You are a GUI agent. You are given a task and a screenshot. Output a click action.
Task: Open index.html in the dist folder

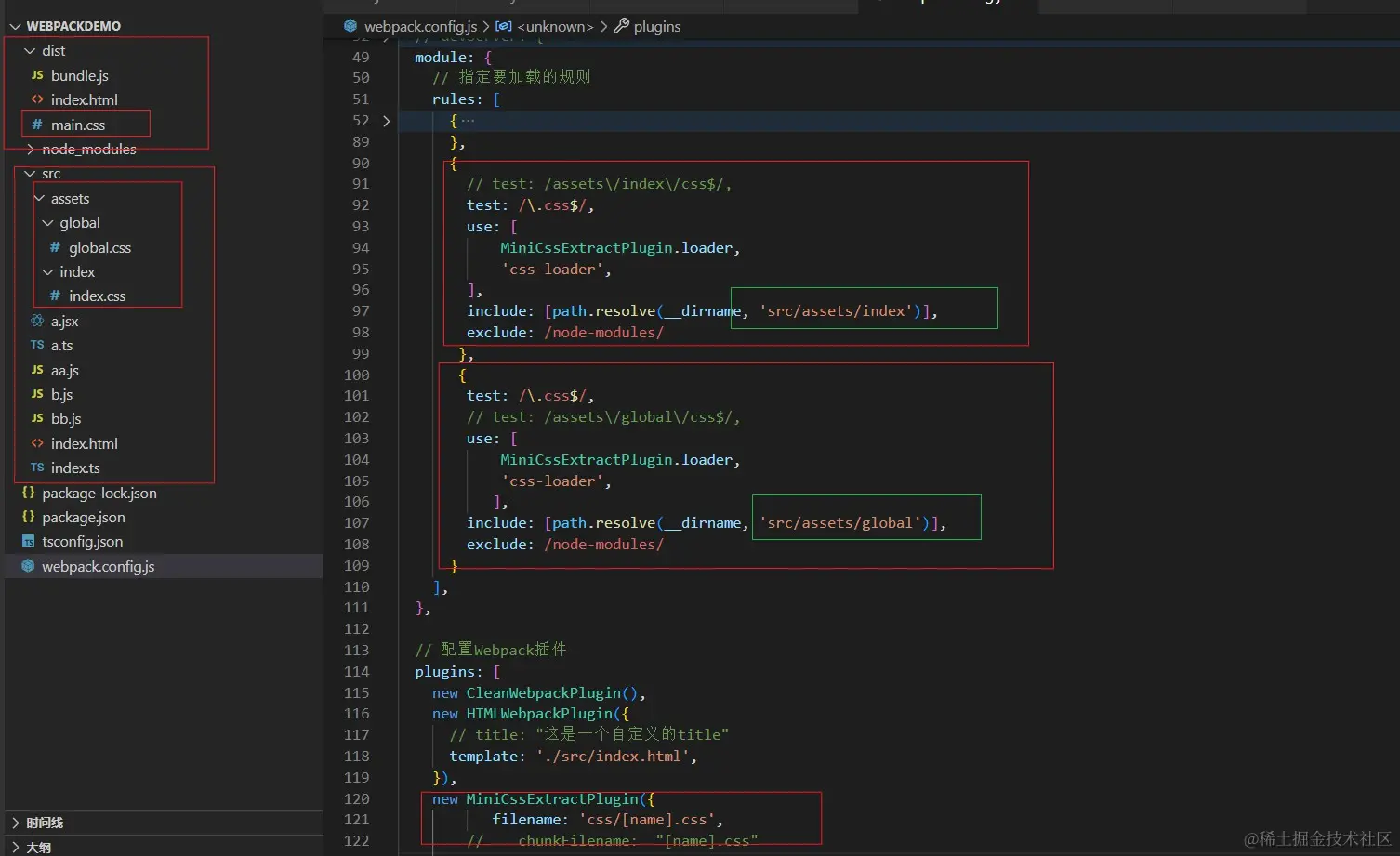84,99
